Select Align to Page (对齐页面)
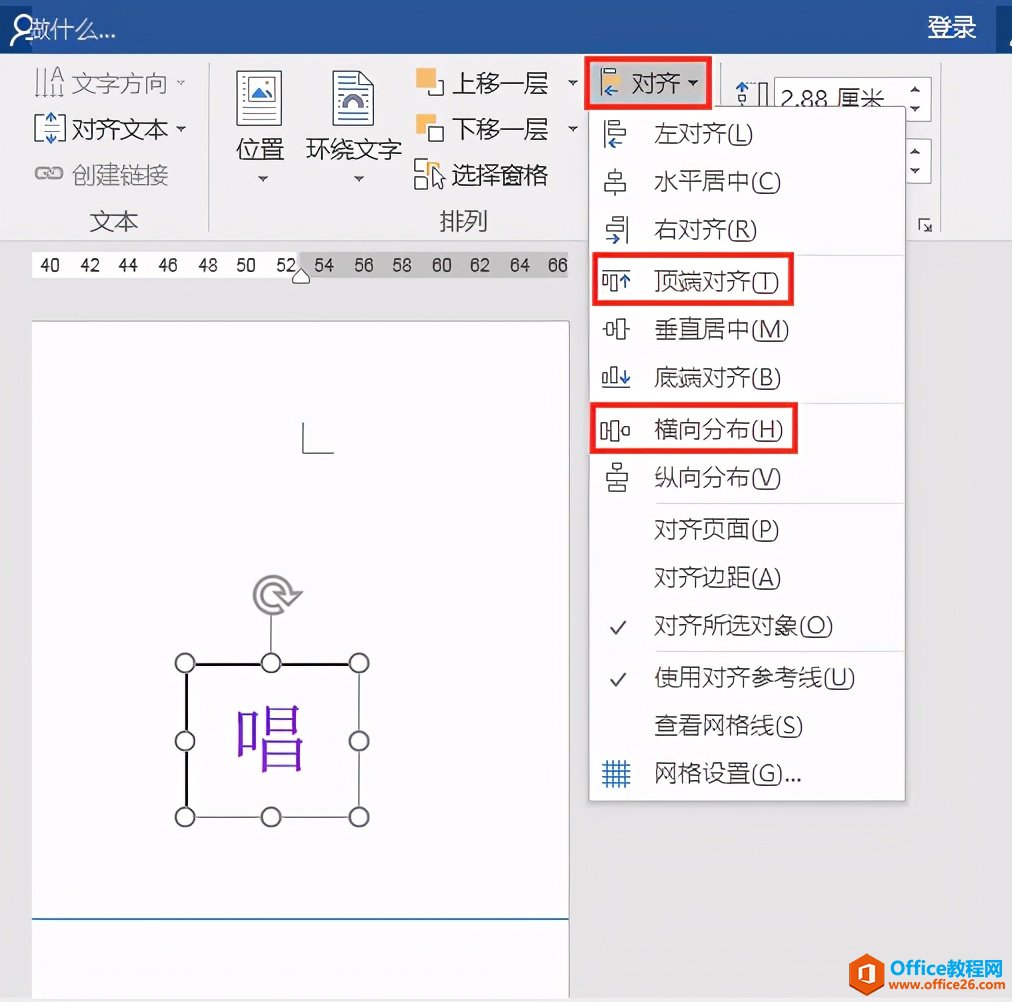 (747, 530)
